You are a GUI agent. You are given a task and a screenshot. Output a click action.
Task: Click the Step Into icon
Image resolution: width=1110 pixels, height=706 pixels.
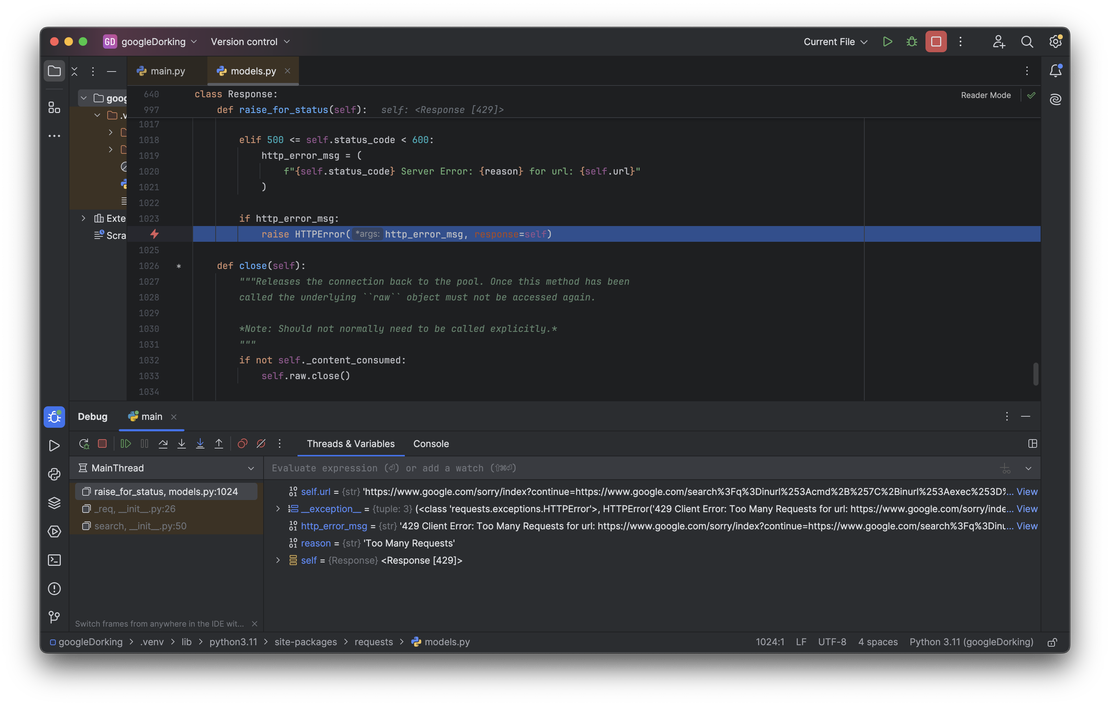pyautogui.click(x=181, y=444)
